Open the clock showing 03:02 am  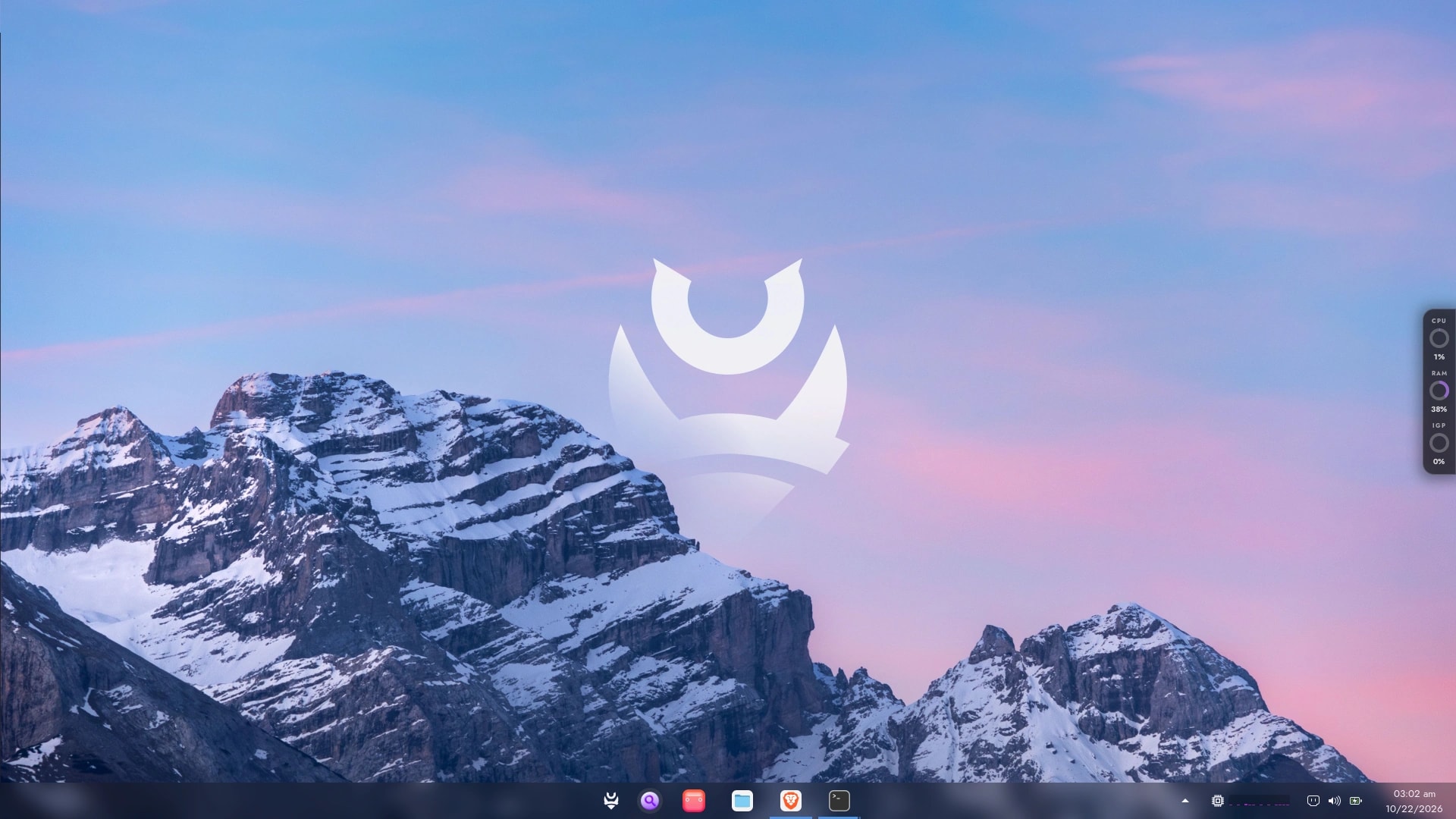click(x=1414, y=794)
